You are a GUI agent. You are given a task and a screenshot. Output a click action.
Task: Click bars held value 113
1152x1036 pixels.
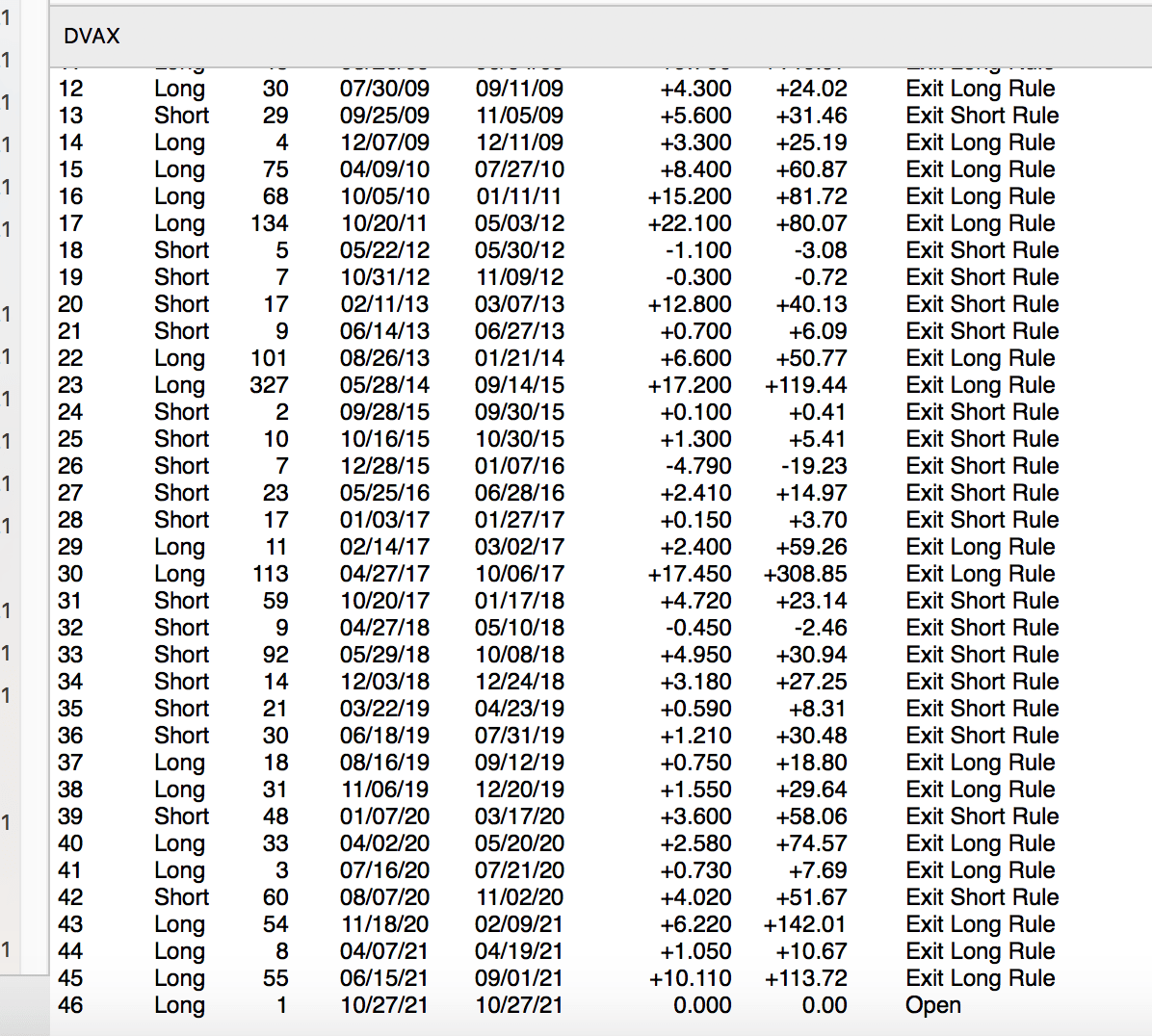271,574
